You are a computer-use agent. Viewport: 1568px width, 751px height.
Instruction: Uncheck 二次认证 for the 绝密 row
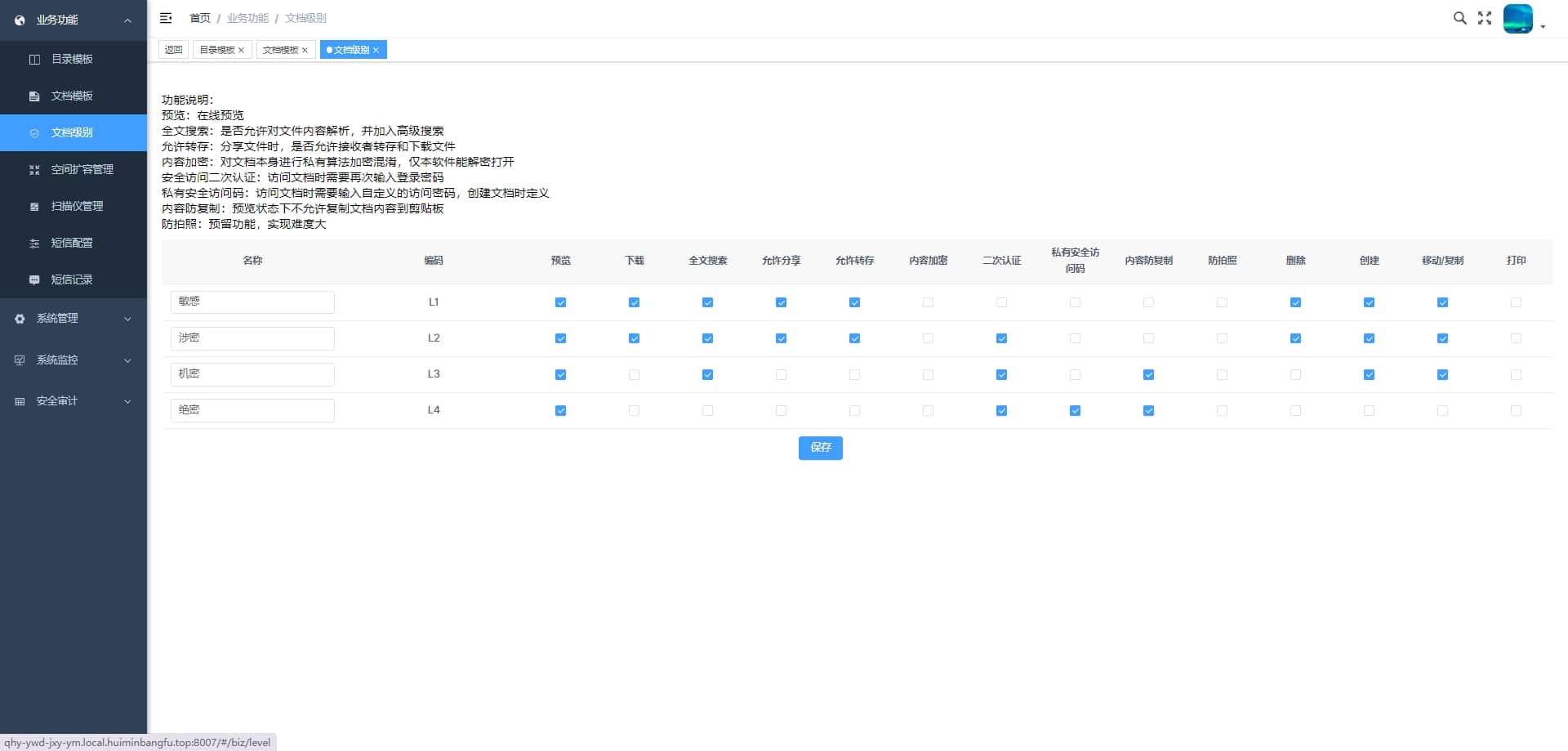pyautogui.click(x=1001, y=411)
